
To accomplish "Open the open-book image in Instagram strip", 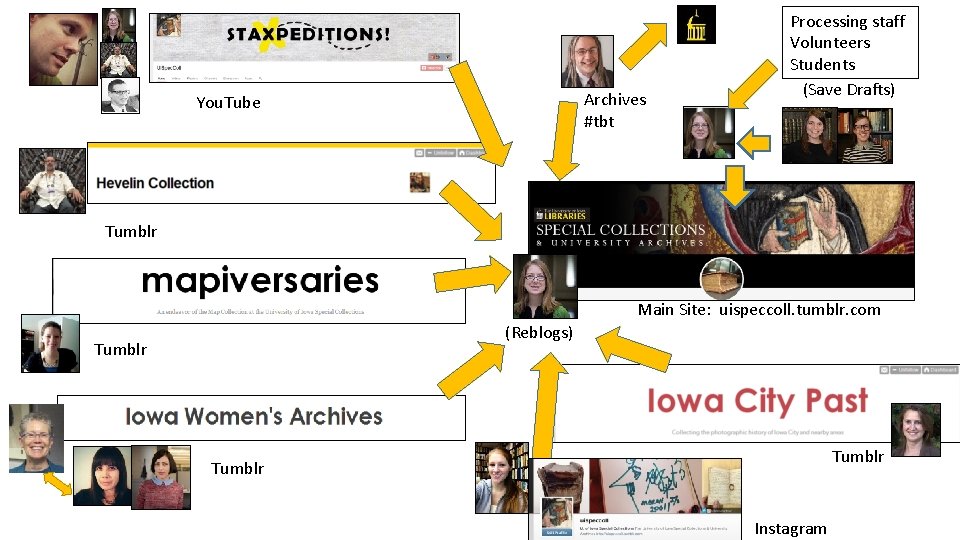I will tap(721, 484).
